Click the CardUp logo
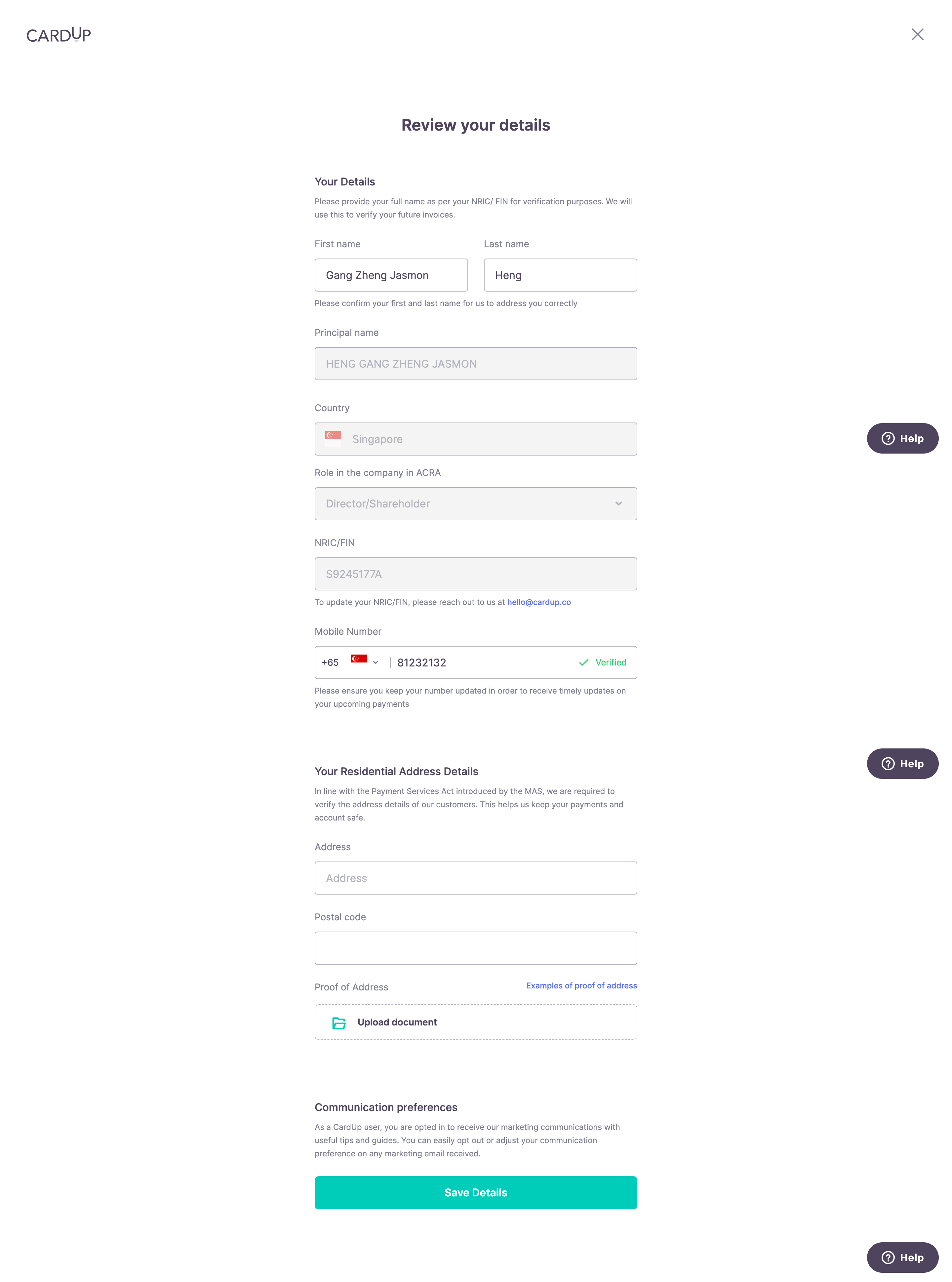 coord(59,35)
